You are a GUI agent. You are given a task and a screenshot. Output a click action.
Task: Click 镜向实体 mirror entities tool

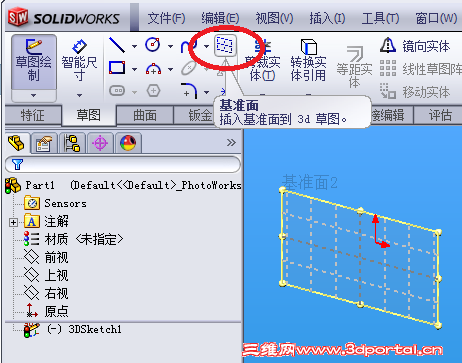(415, 46)
